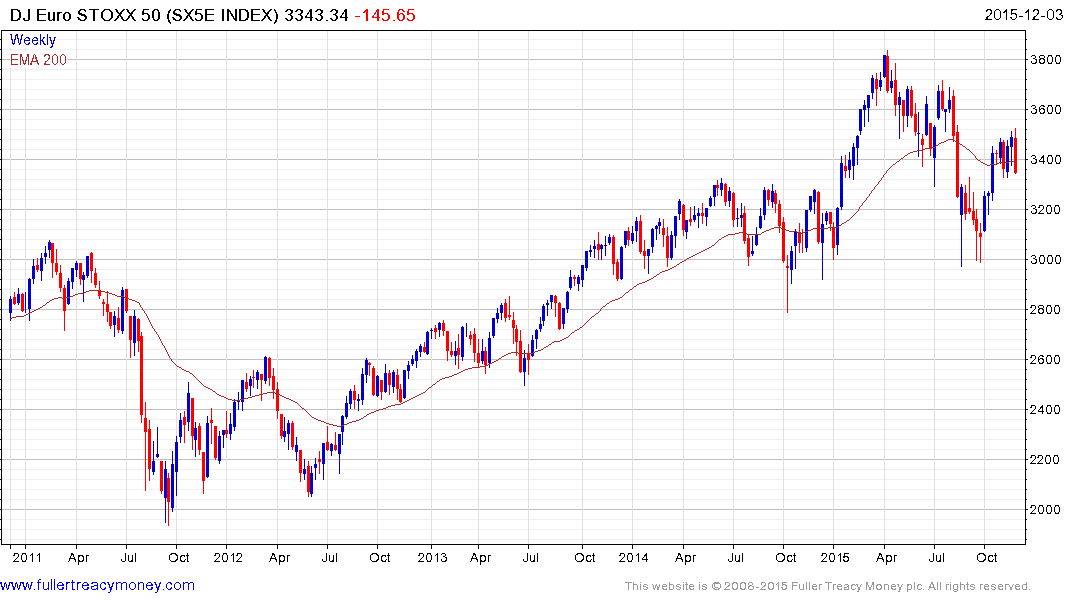Select the 3400 price axis label
This screenshot has width=1075, height=600.
tap(1046, 160)
